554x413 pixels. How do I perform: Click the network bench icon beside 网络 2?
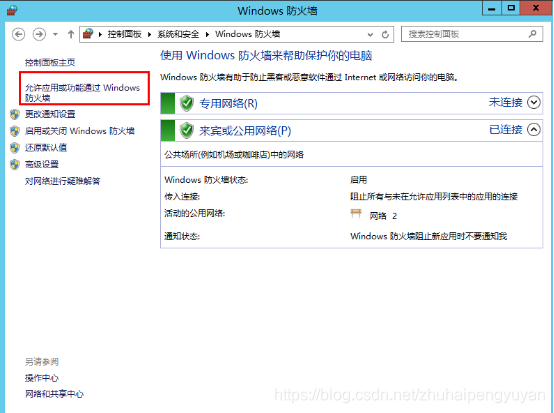356,213
